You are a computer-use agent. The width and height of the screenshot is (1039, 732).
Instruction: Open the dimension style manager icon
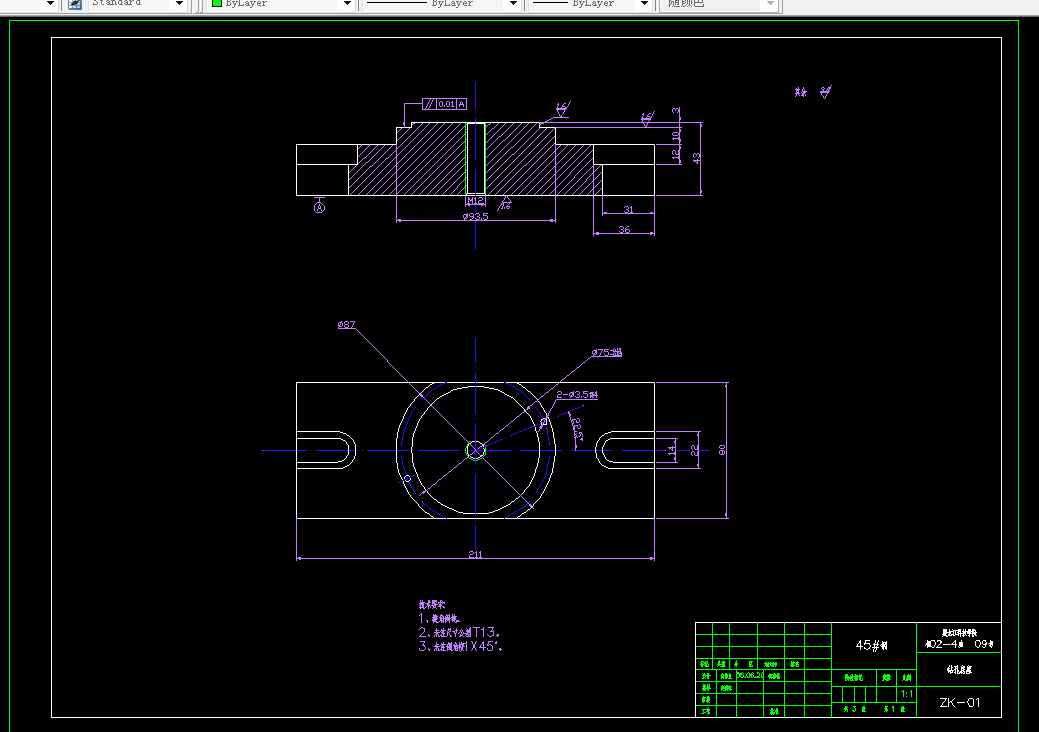76,4
